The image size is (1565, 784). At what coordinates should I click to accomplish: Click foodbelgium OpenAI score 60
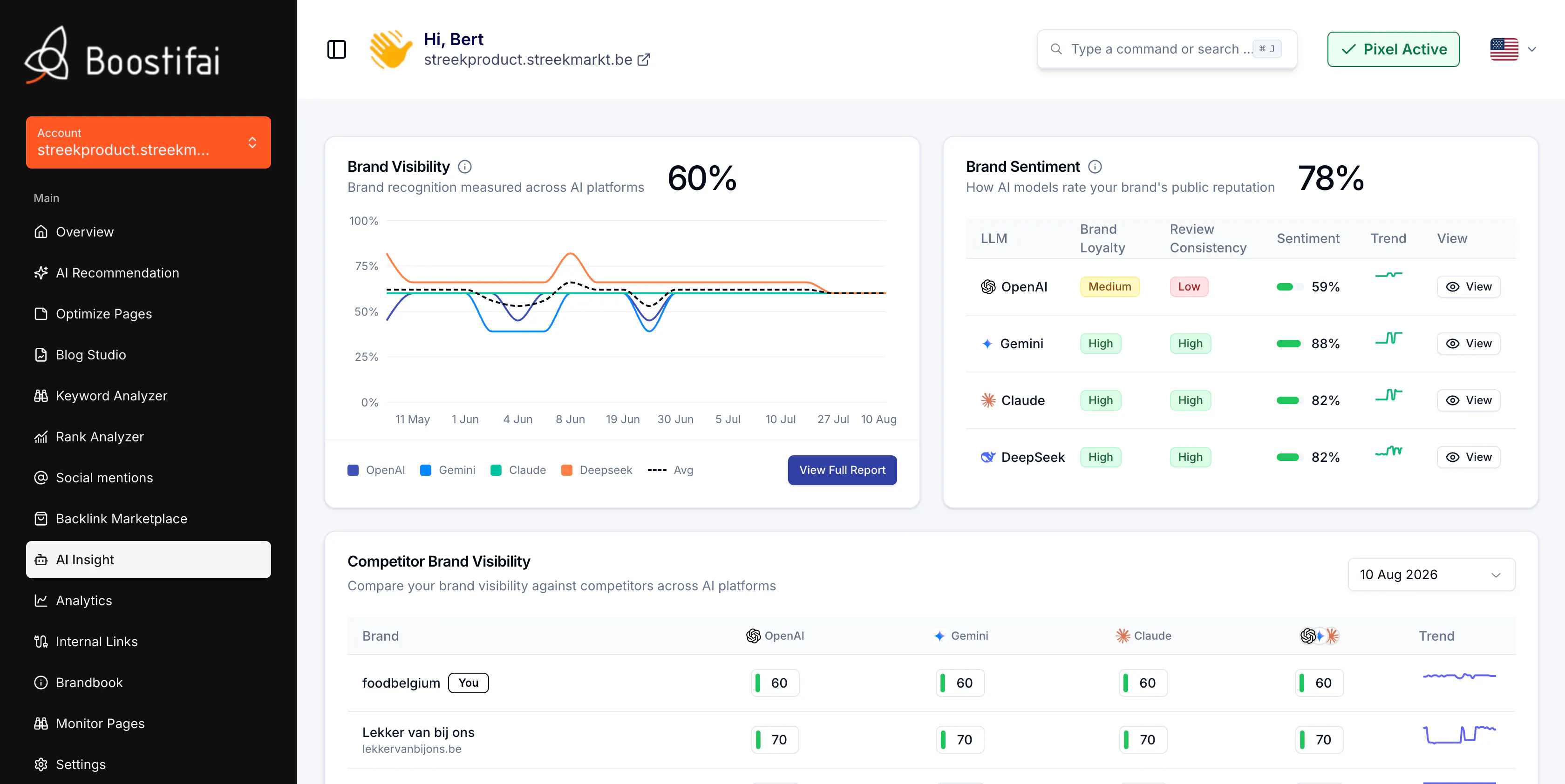click(775, 683)
